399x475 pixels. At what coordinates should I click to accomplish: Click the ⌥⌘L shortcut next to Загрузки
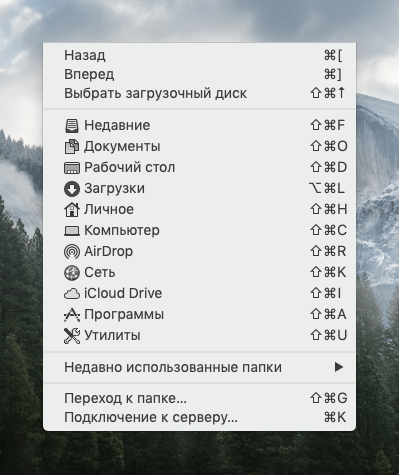[x=327, y=189]
